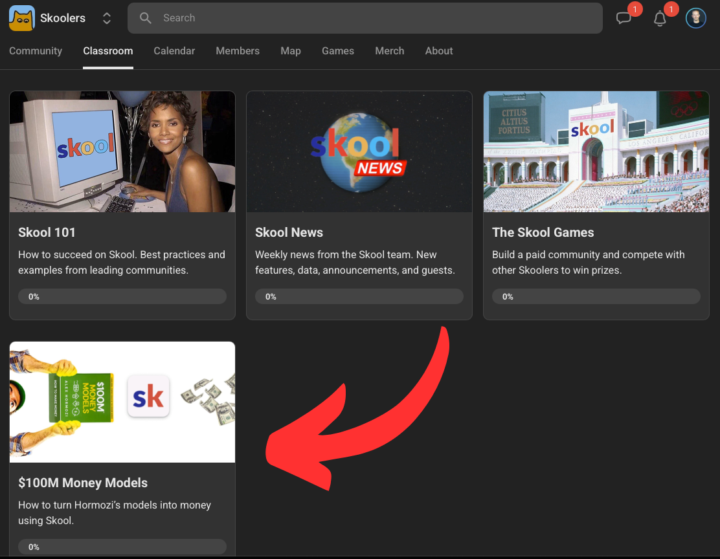720x559 pixels.
Task: Go to the Members tab
Action: (237, 51)
